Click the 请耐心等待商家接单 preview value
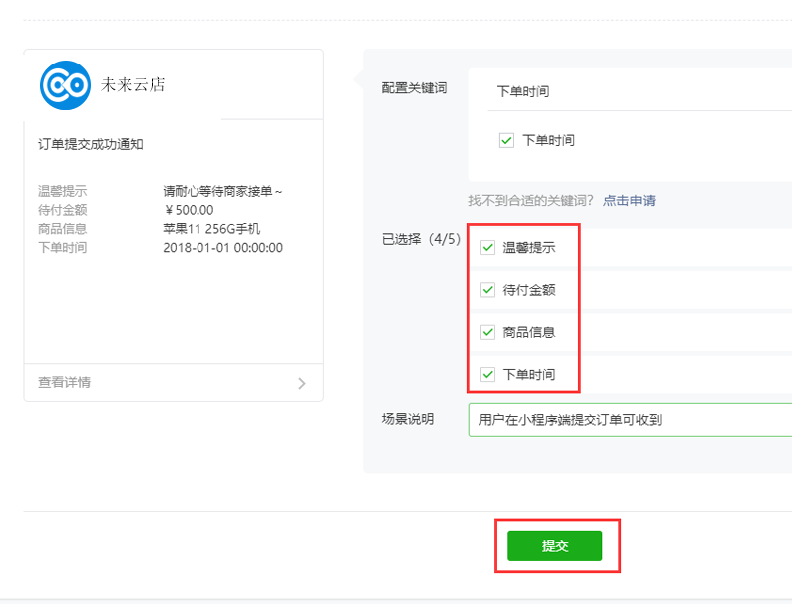 222,191
